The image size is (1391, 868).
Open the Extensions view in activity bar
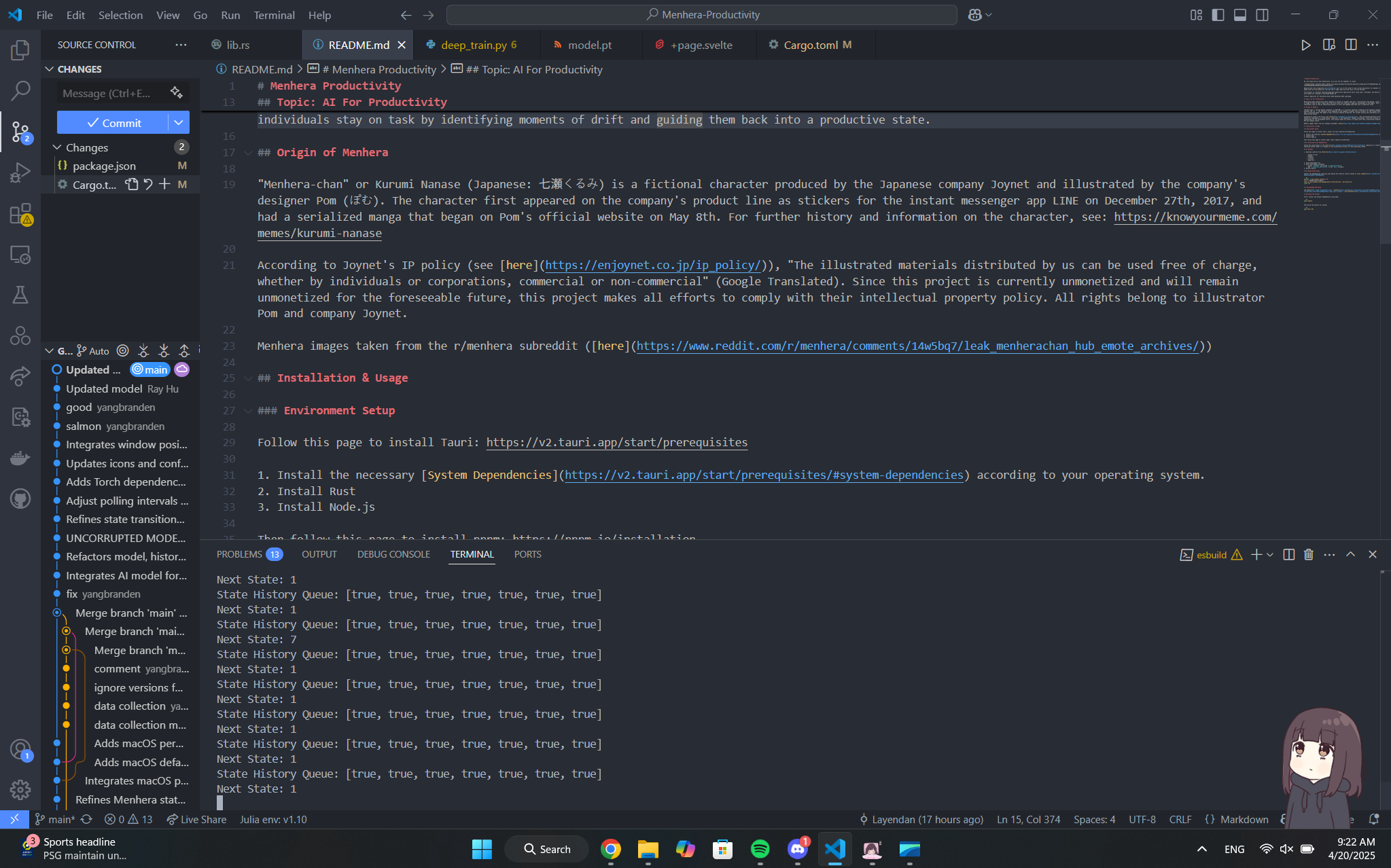20,214
